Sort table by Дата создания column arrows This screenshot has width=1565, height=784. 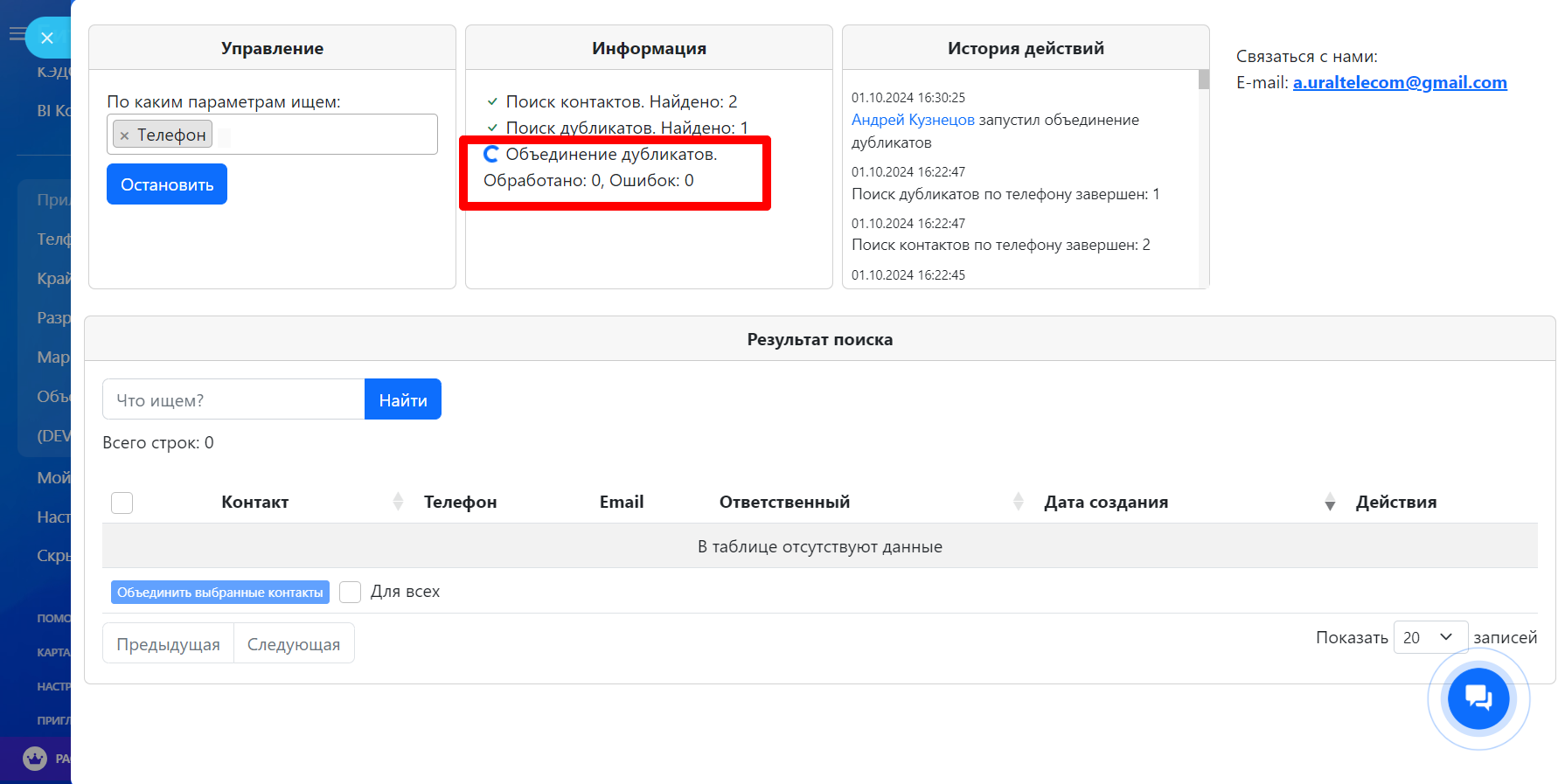point(1330,502)
